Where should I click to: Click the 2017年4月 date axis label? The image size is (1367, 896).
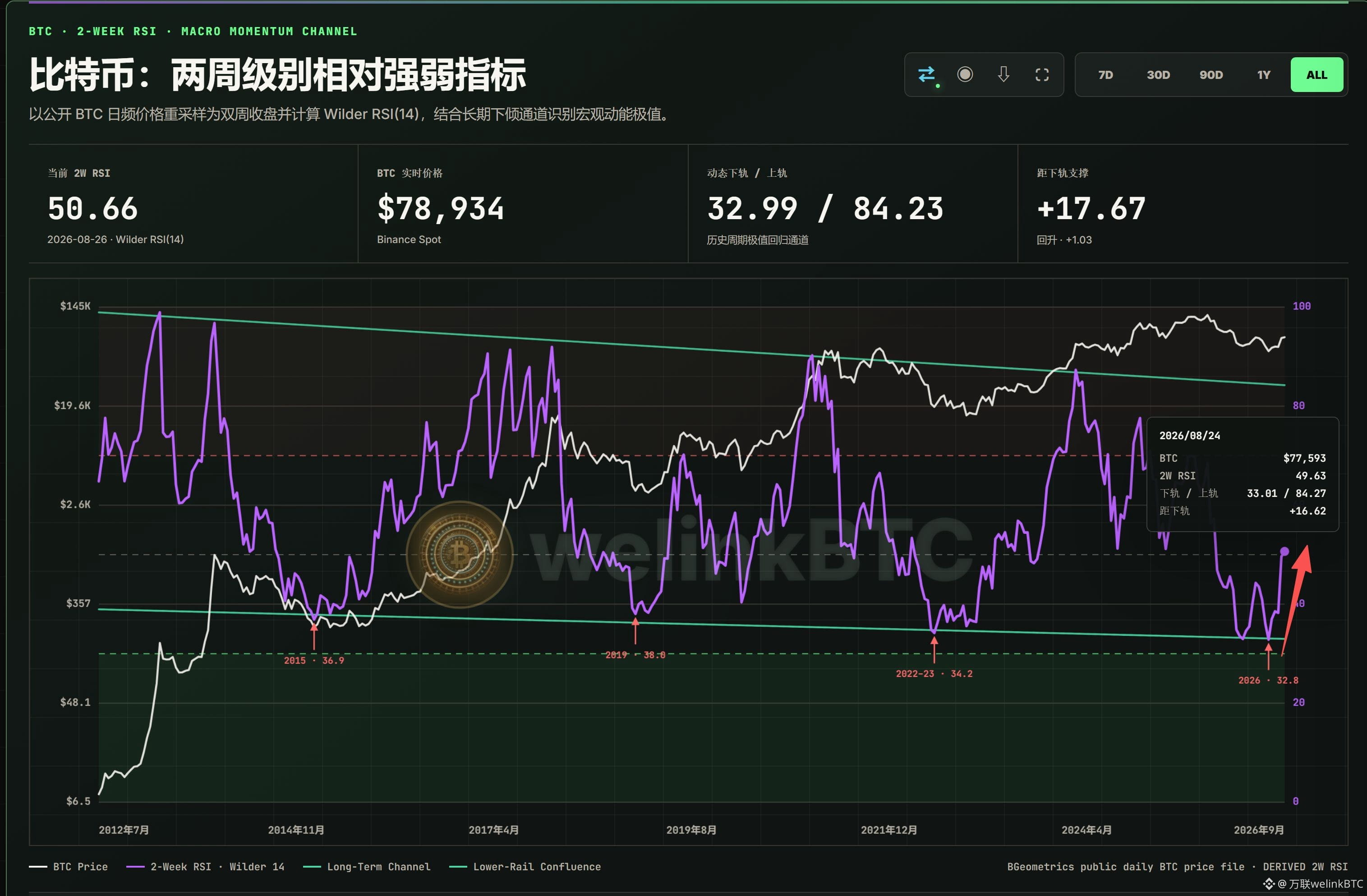click(x=493, y=831)
